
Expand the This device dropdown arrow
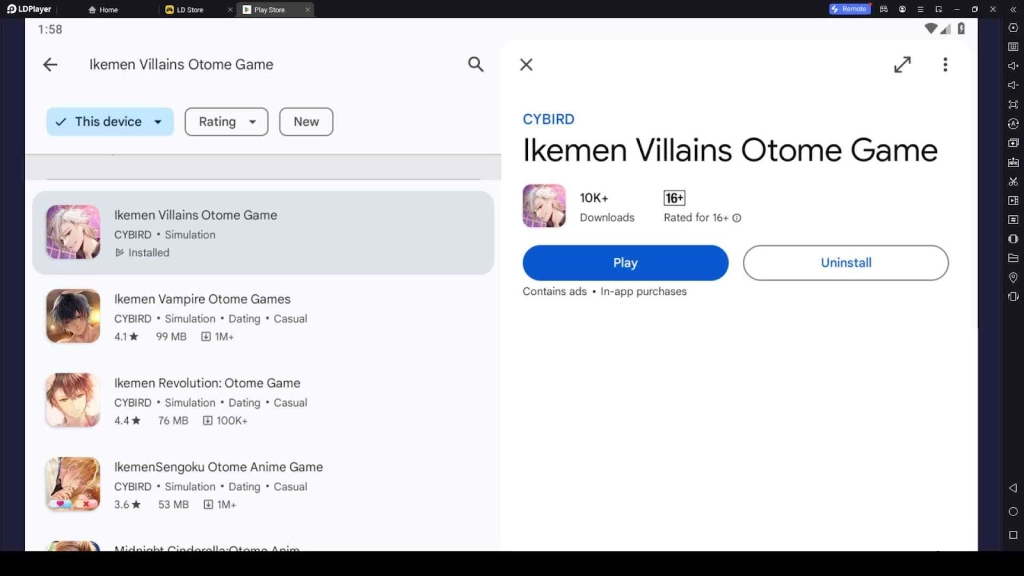(158, 122)
